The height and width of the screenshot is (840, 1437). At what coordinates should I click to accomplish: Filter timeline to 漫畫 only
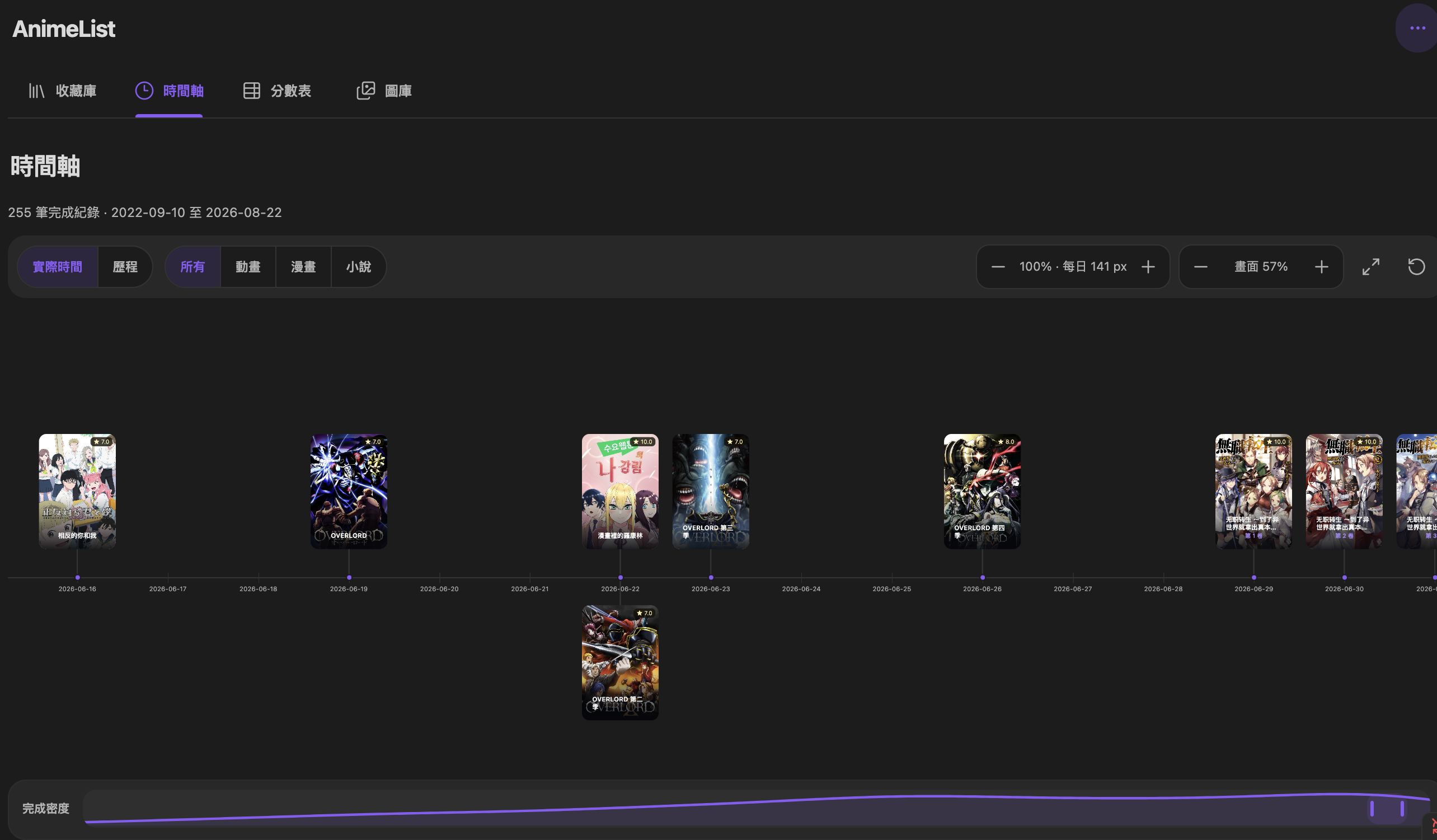click(303, 267)
